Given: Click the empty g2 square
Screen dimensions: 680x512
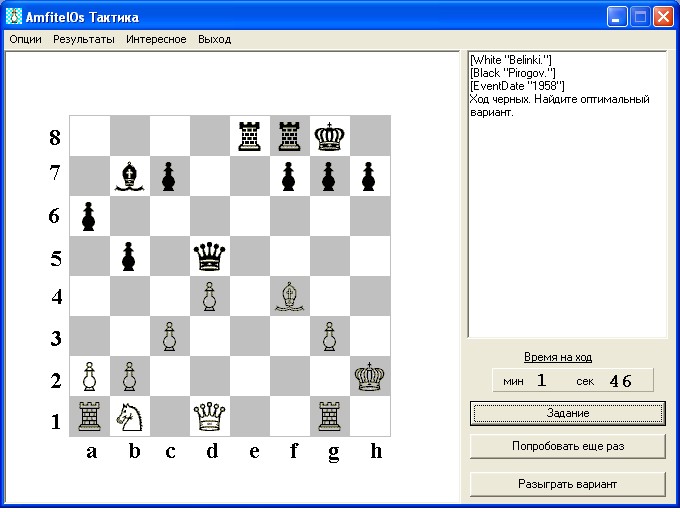Looking at the screenshot, I should pos(330,376).
